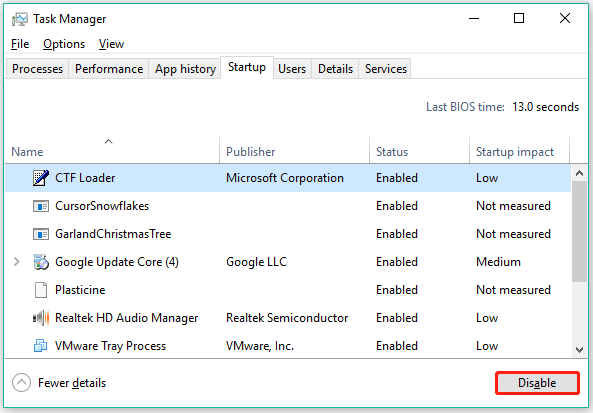The width and height of the screenshot is (593, 413).
Task: Minimize the Task Manager window
Action: [474, 18]
